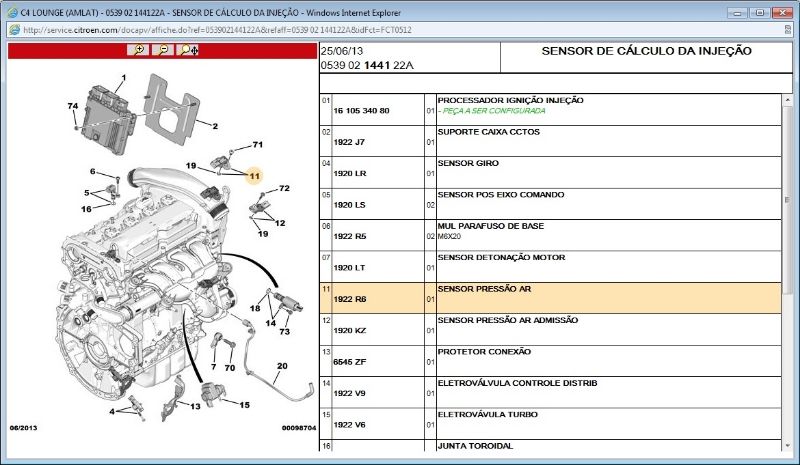Click the zoom out magnifier icon
This screenshot has width=800, height=465.
163,50
